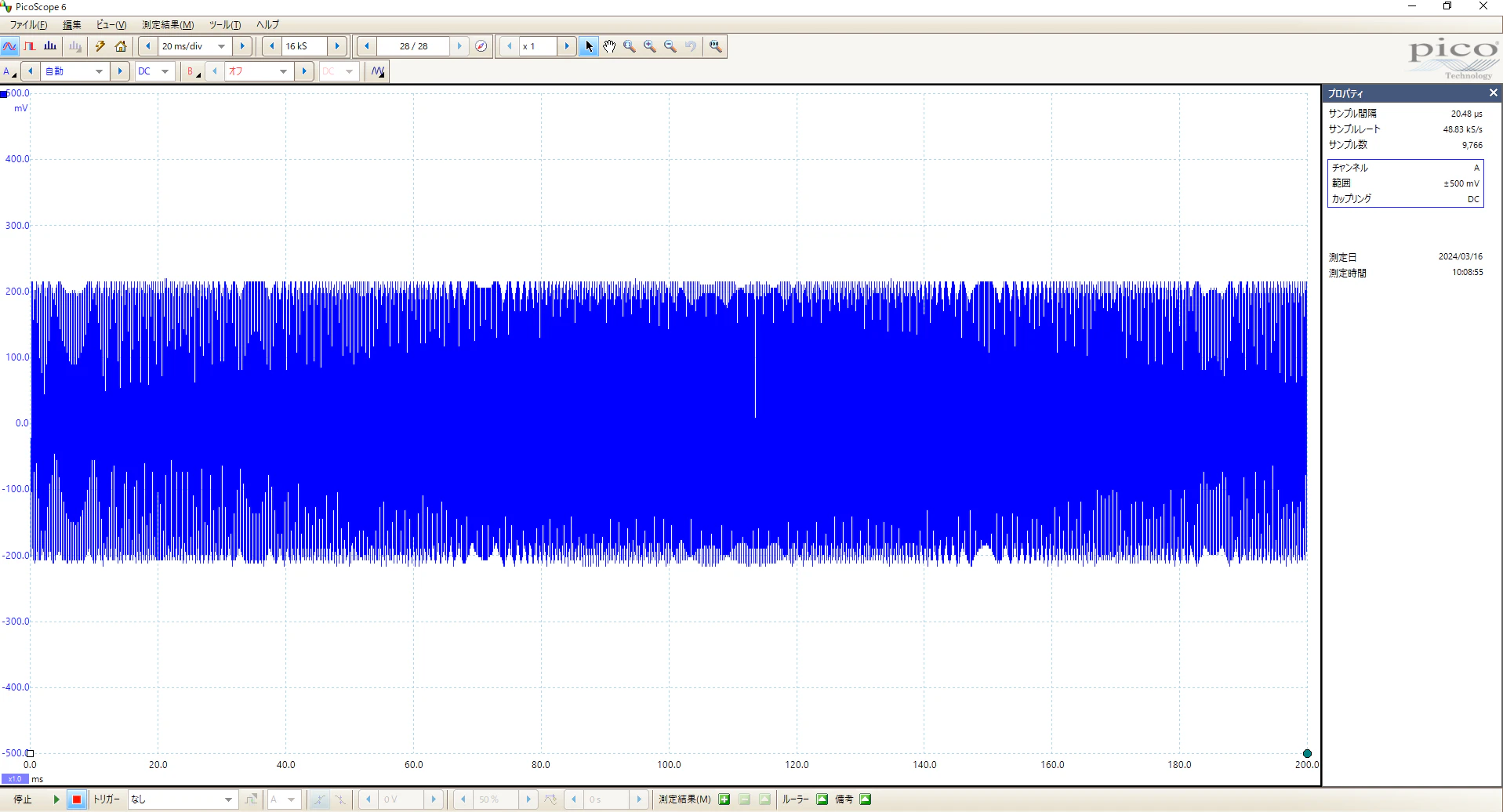
Task: Select the arrow pointer tool
Action: (589, 46)
